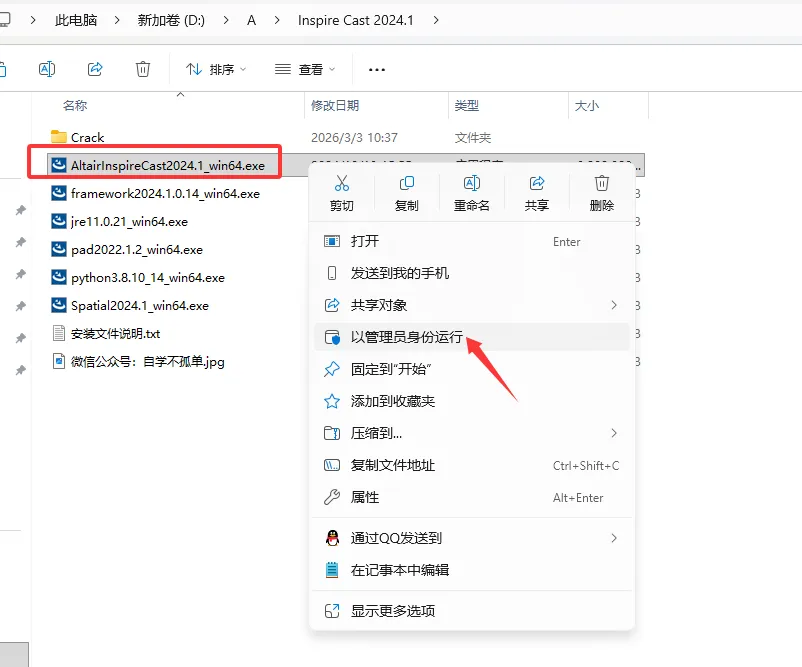Sort by the 大小 column header
802x667 pixels.
(587, 105)
